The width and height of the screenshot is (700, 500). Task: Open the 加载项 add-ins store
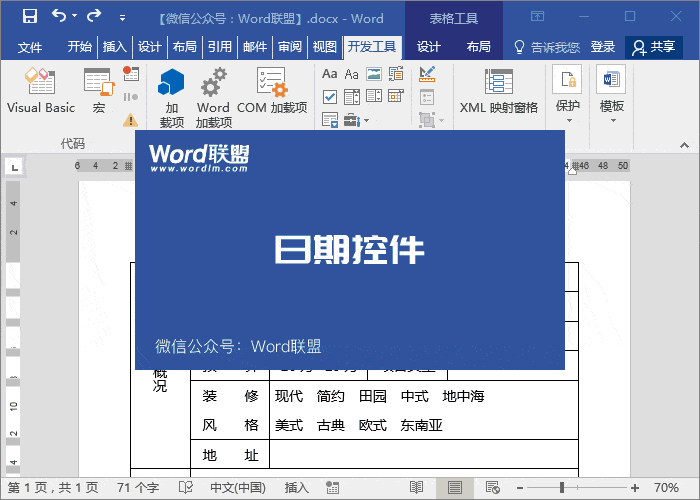click(x=171, y=97)
